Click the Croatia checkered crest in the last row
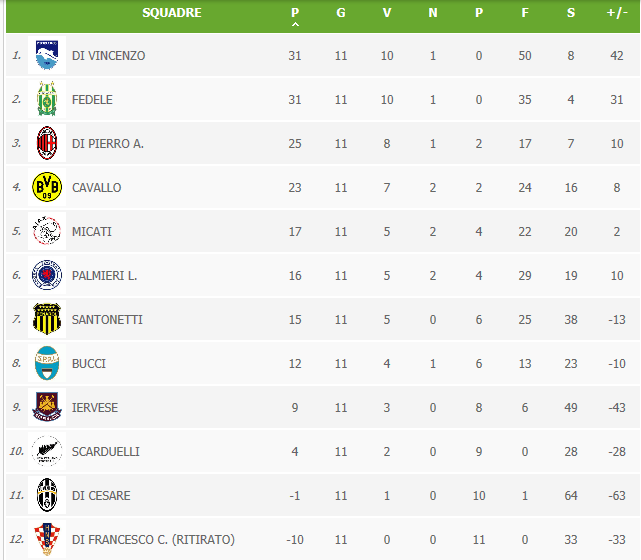Image resolution: width=641 pixels, height=560 pixels. click(47, 539)
